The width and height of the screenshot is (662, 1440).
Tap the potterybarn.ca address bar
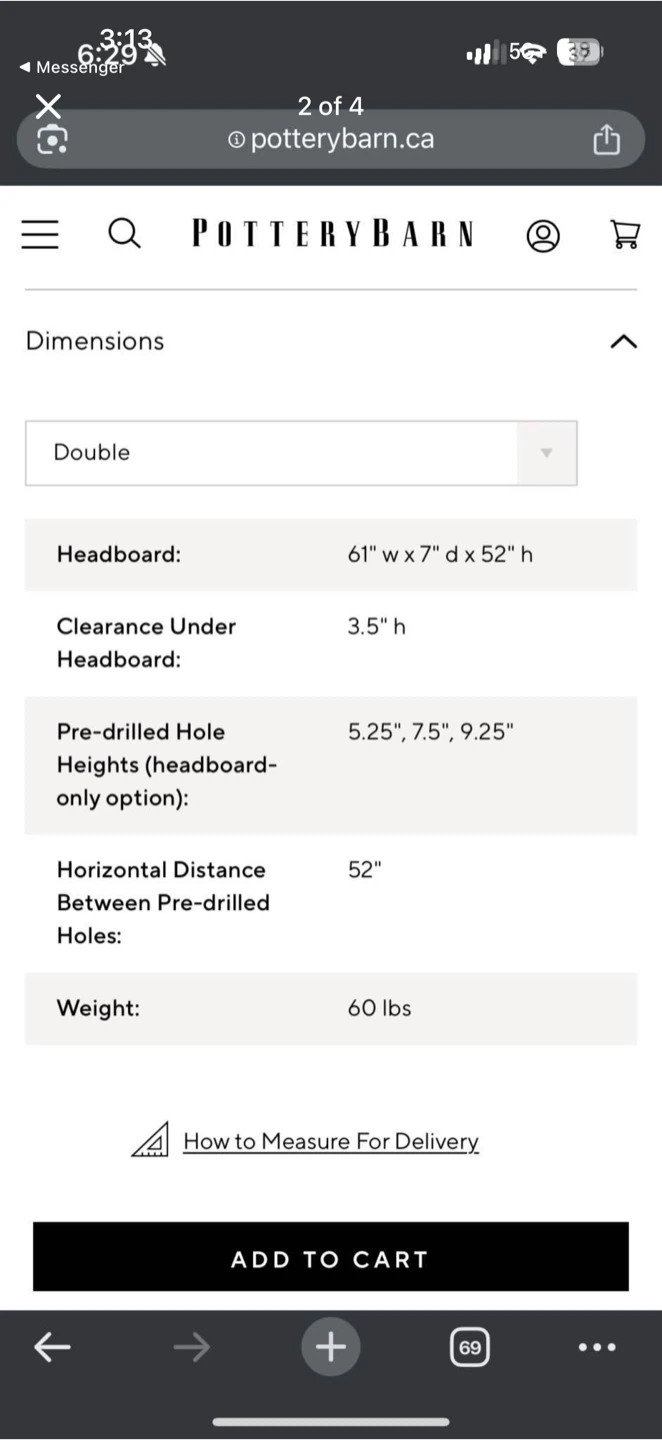coord(331,139)
